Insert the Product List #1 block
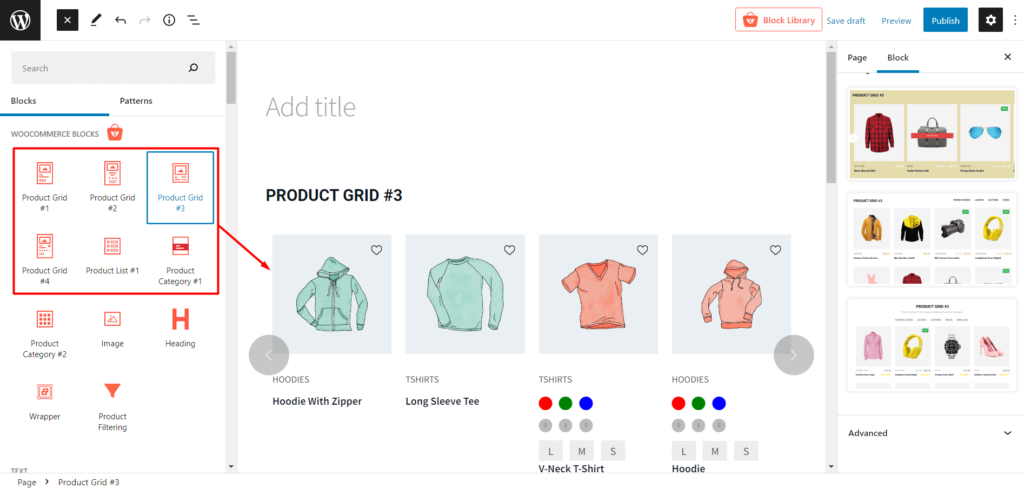 pyautogui.click(x=112, y=255)
